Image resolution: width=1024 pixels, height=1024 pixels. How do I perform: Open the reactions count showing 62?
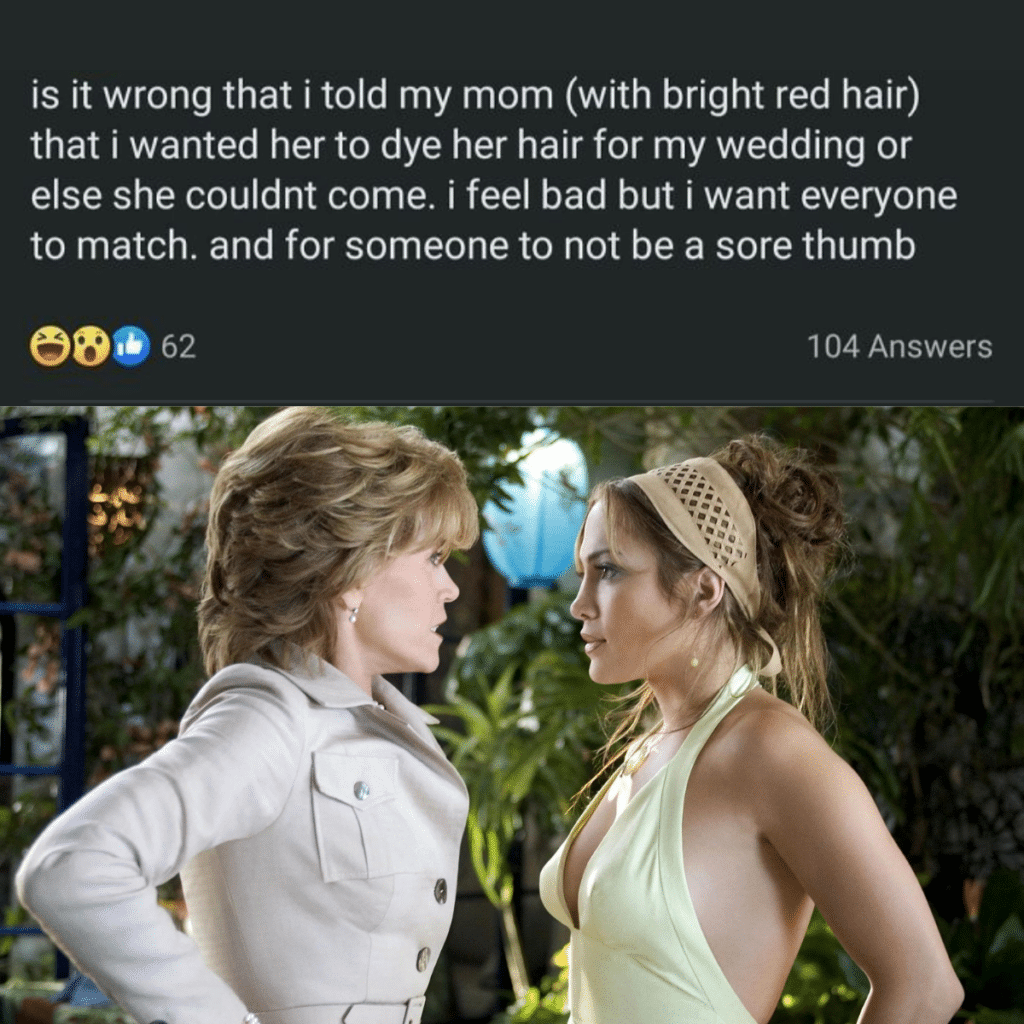(178, 346)
